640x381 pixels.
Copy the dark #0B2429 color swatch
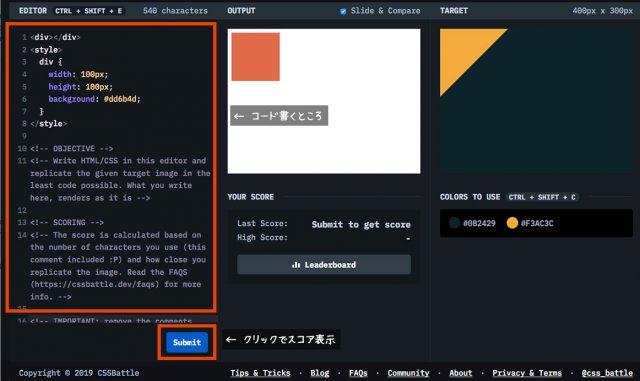click(x=454, y=223)
